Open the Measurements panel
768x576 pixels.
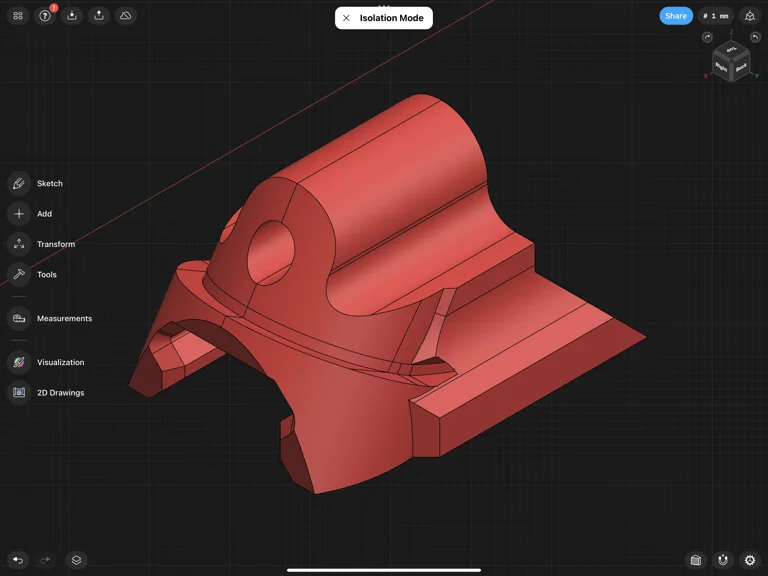pyautogui.click(x=19, y=318)
